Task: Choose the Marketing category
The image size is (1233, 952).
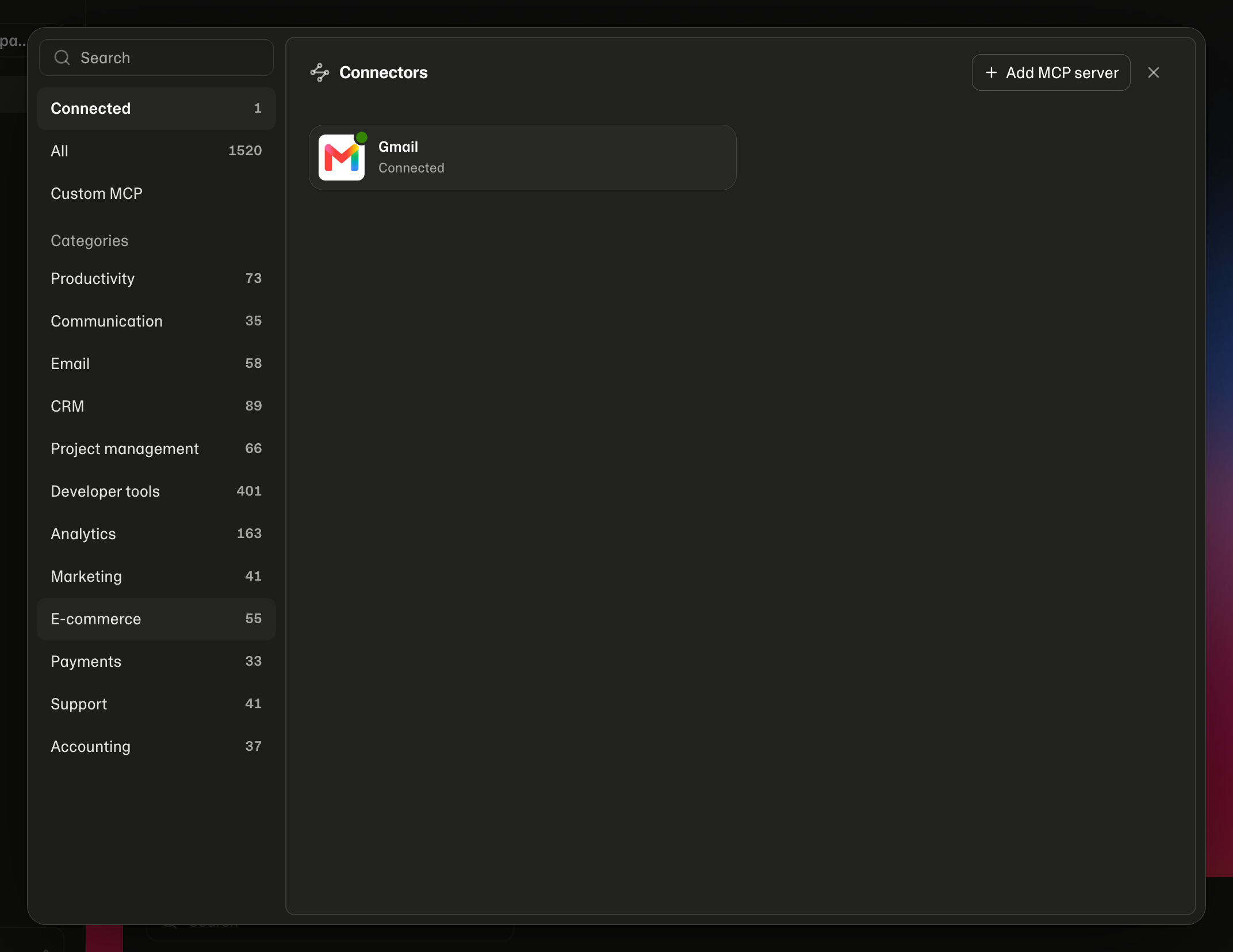Action: pos(156,577)
